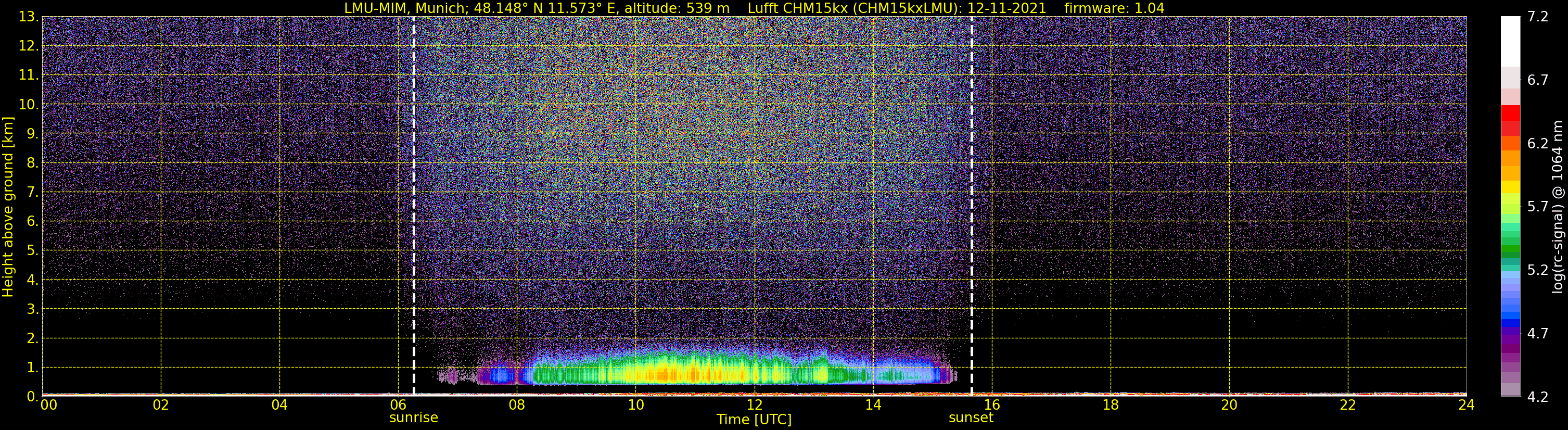Click the '1.' height axis tick label
Screen dimensions: 1568x430
(x=33, y=367)
